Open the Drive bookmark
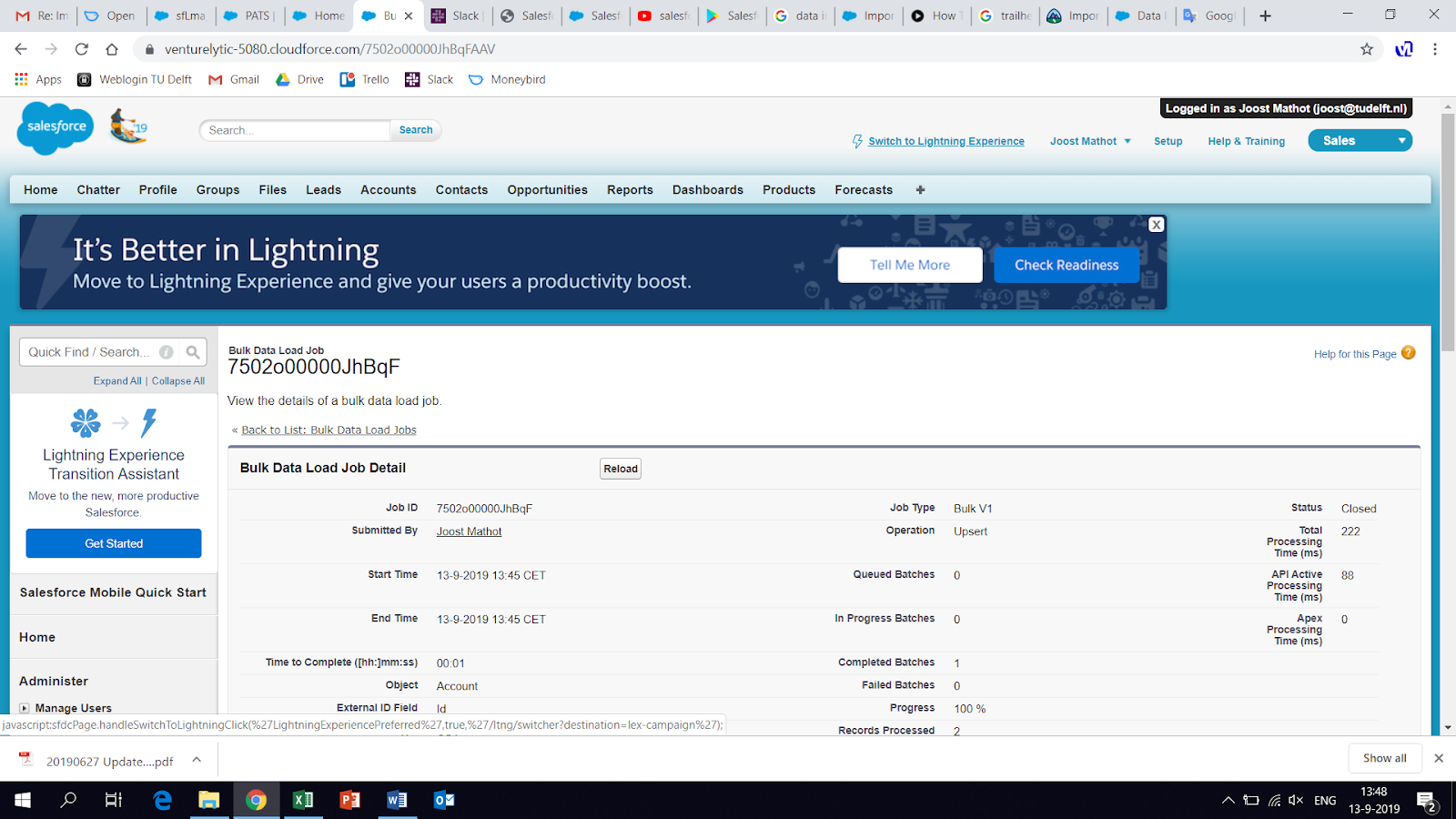The image size is (1456, 819). pos(300,80)
